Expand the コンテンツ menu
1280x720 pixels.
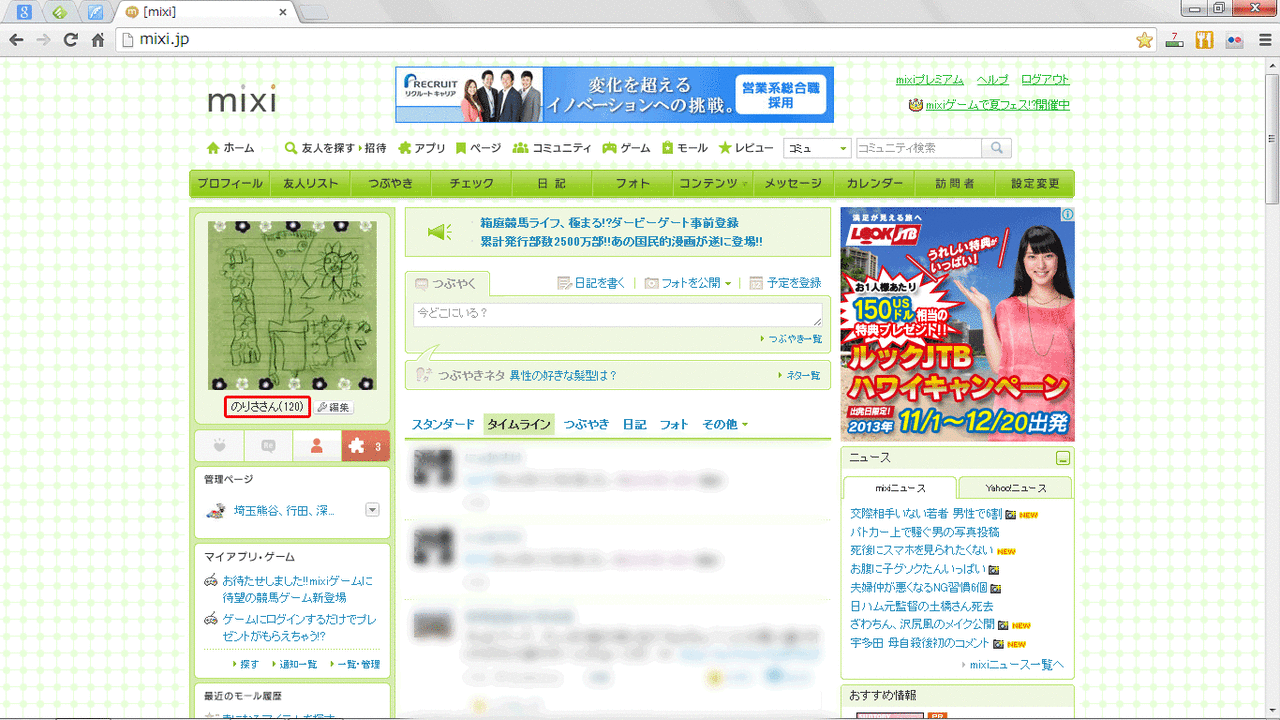712,184
